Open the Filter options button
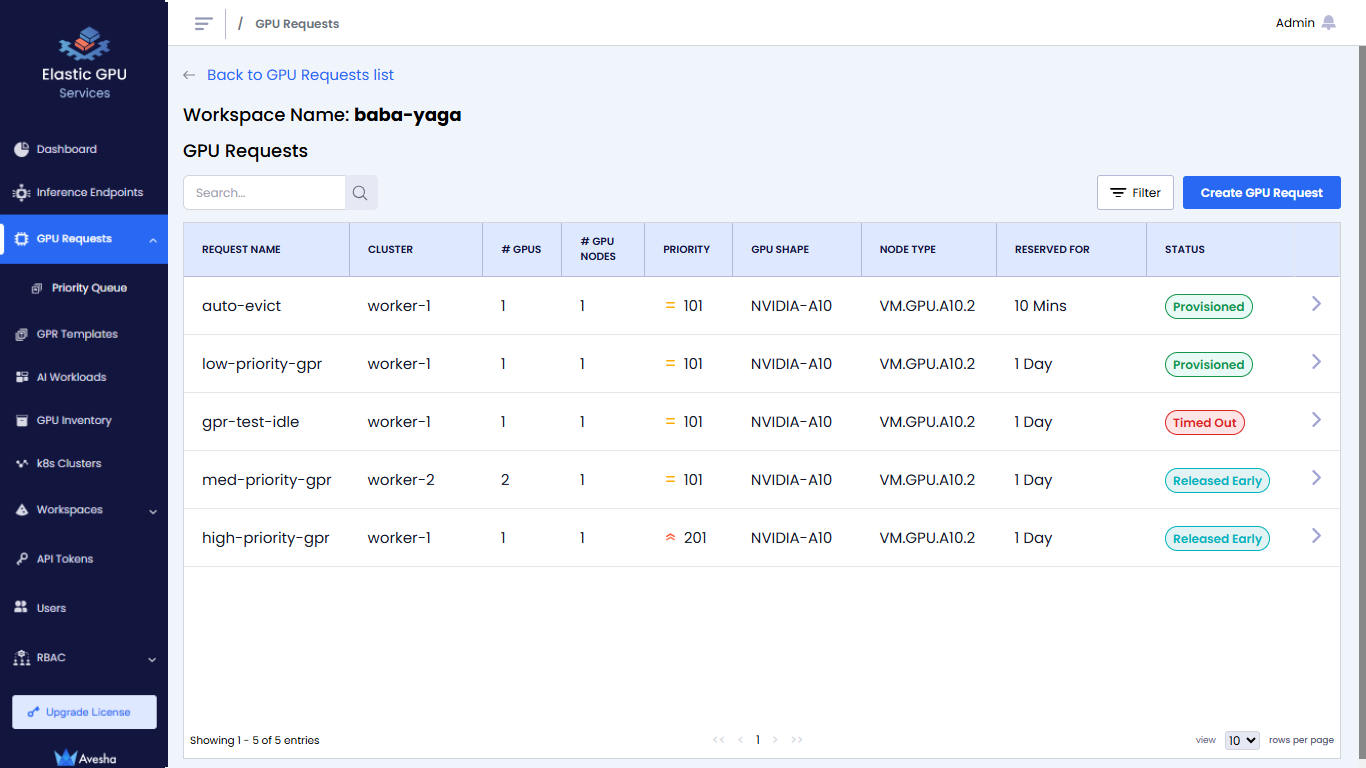The height and width of the screenshot is (768, 1366). (x=1135, y=193)
